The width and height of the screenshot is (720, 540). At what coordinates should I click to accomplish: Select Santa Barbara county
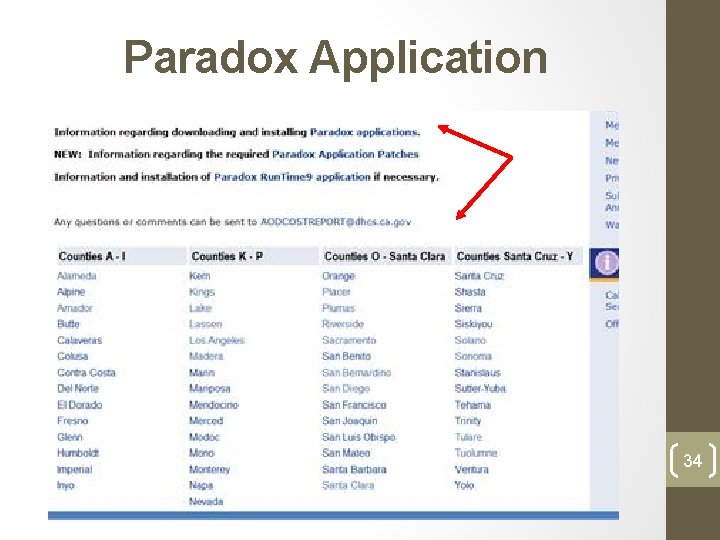click(x=354, y=469)
